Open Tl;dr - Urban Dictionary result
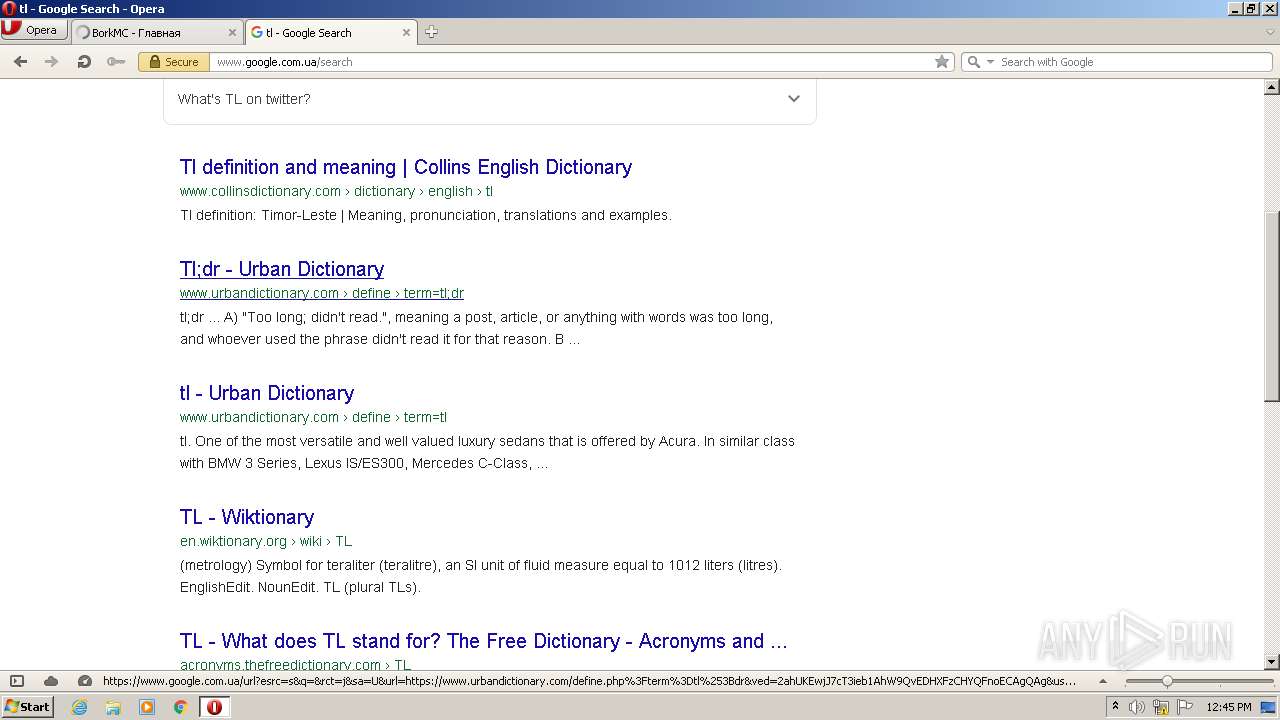Image resolution: width=1280 pixels, height=720 pixels. [282, 269]
